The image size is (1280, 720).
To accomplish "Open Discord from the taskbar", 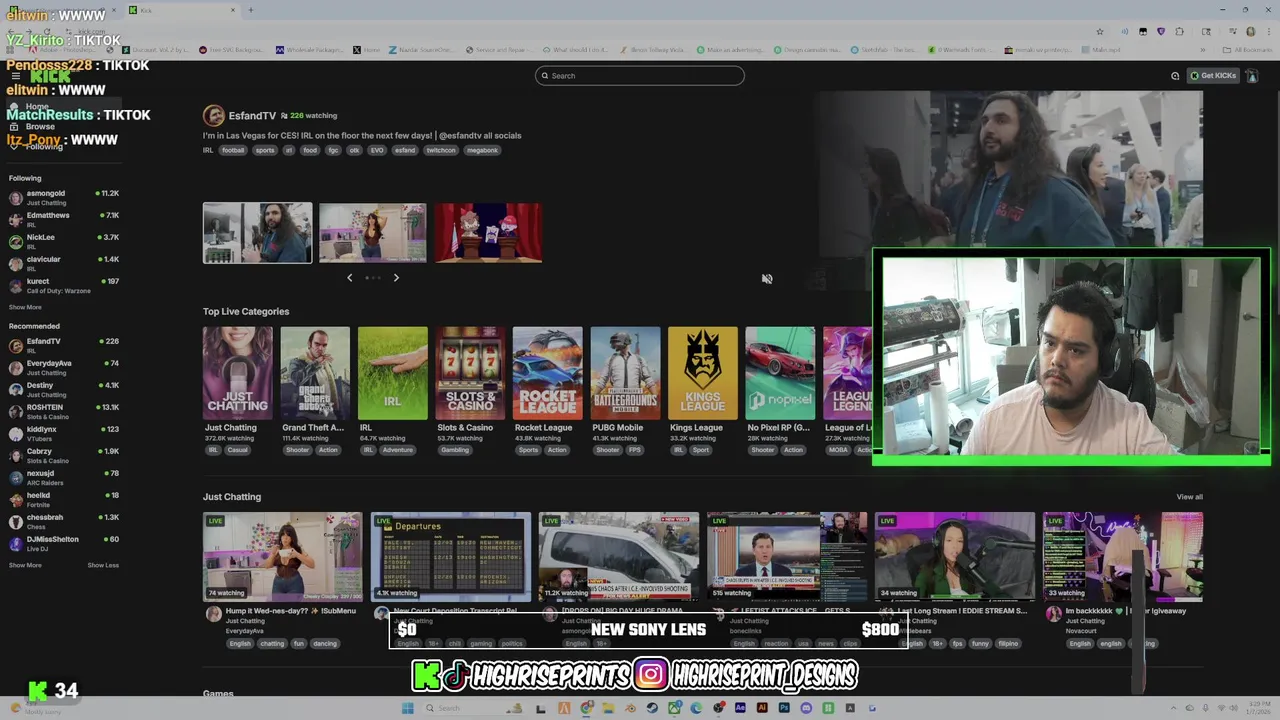I will pyautogui.click(x=806, y=708).
